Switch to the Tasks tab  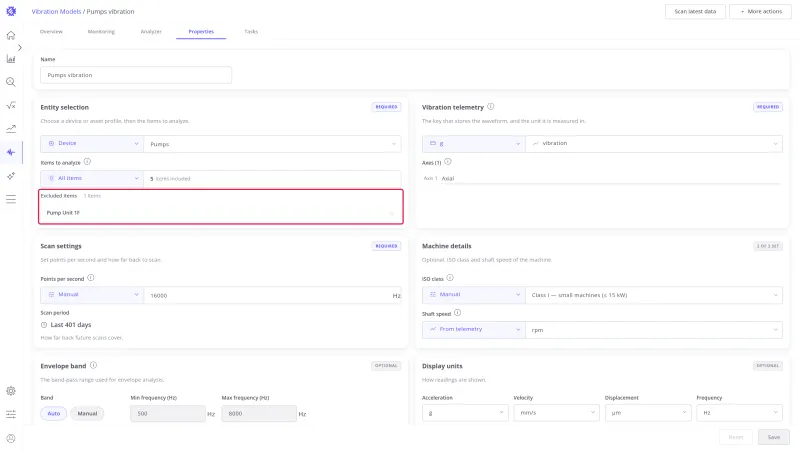251,32
